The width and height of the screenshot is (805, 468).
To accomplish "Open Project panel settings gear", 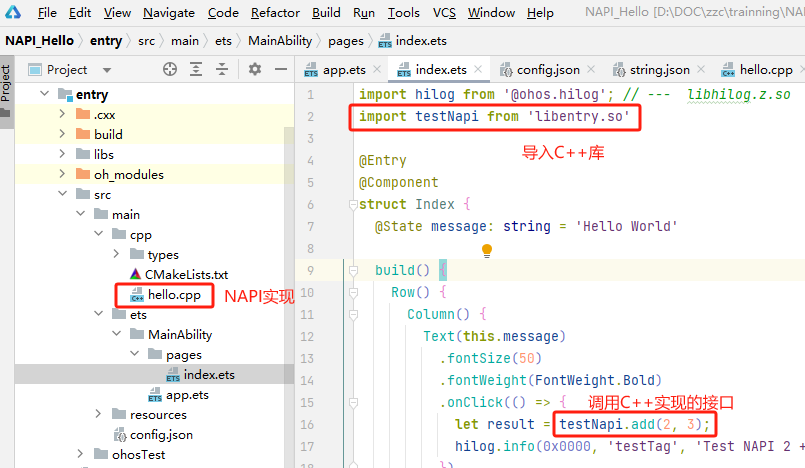I will coord(255,69).
